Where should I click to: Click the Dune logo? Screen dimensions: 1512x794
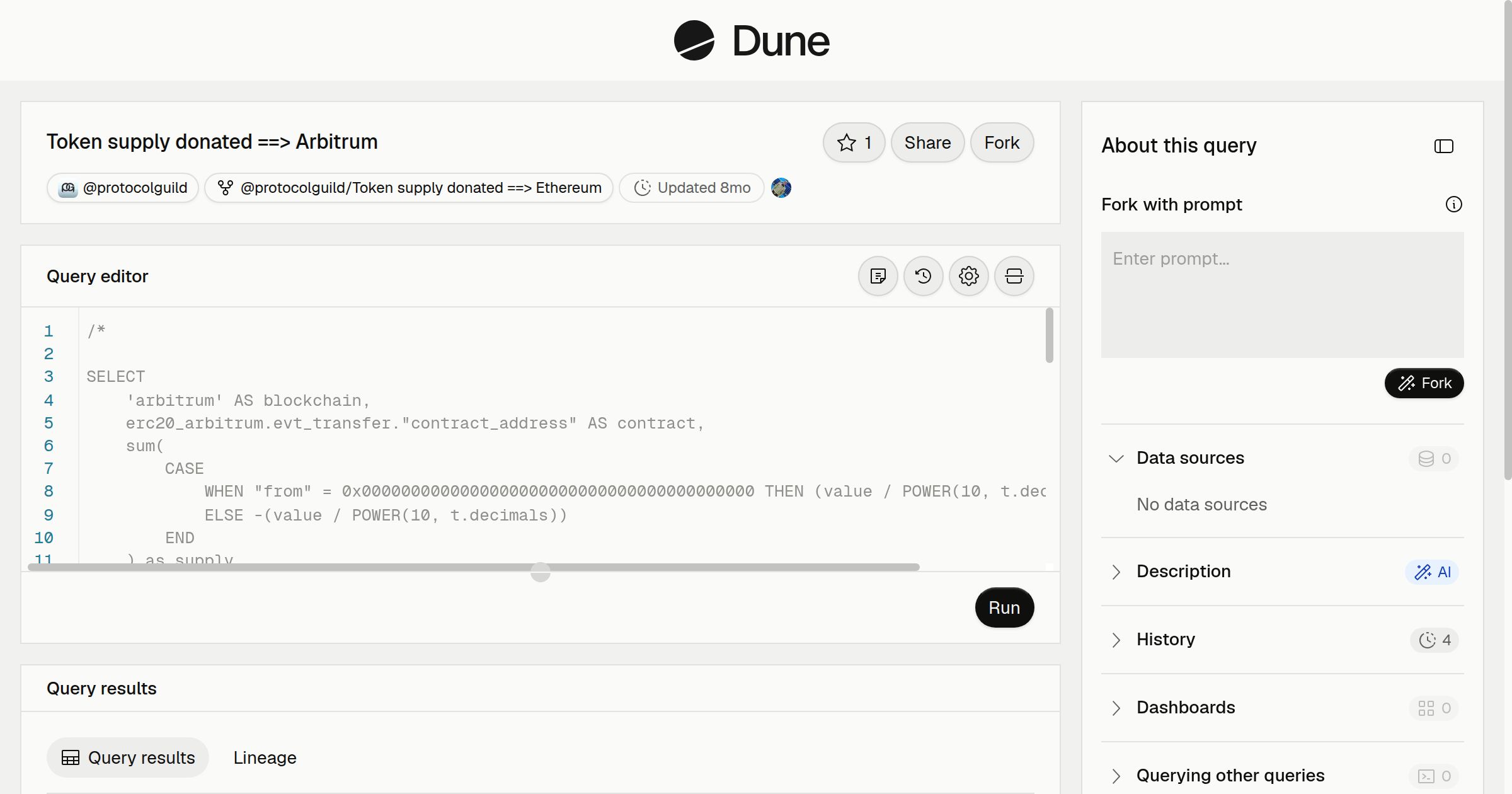tap(752, 40)
